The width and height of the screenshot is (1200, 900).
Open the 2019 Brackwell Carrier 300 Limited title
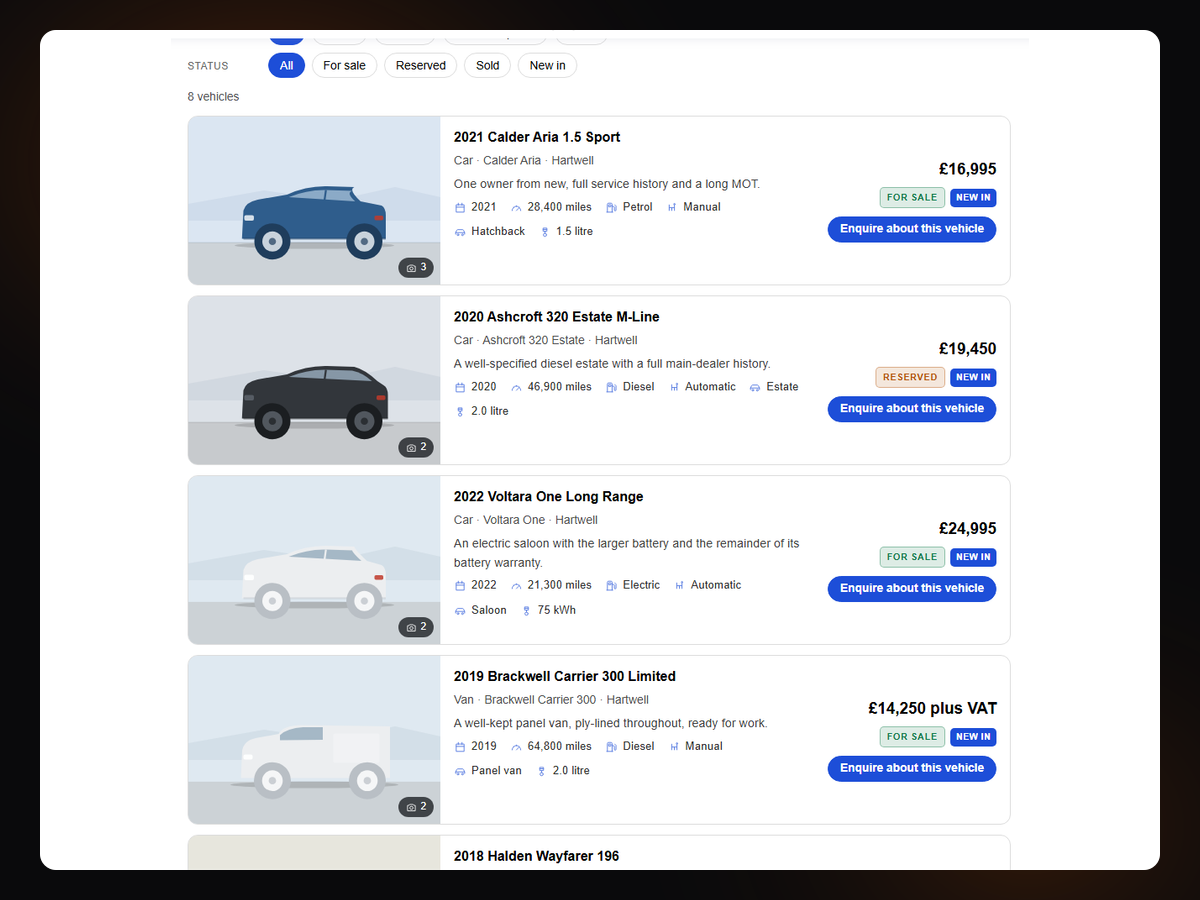pyautogui.click(x=565, y=676)
